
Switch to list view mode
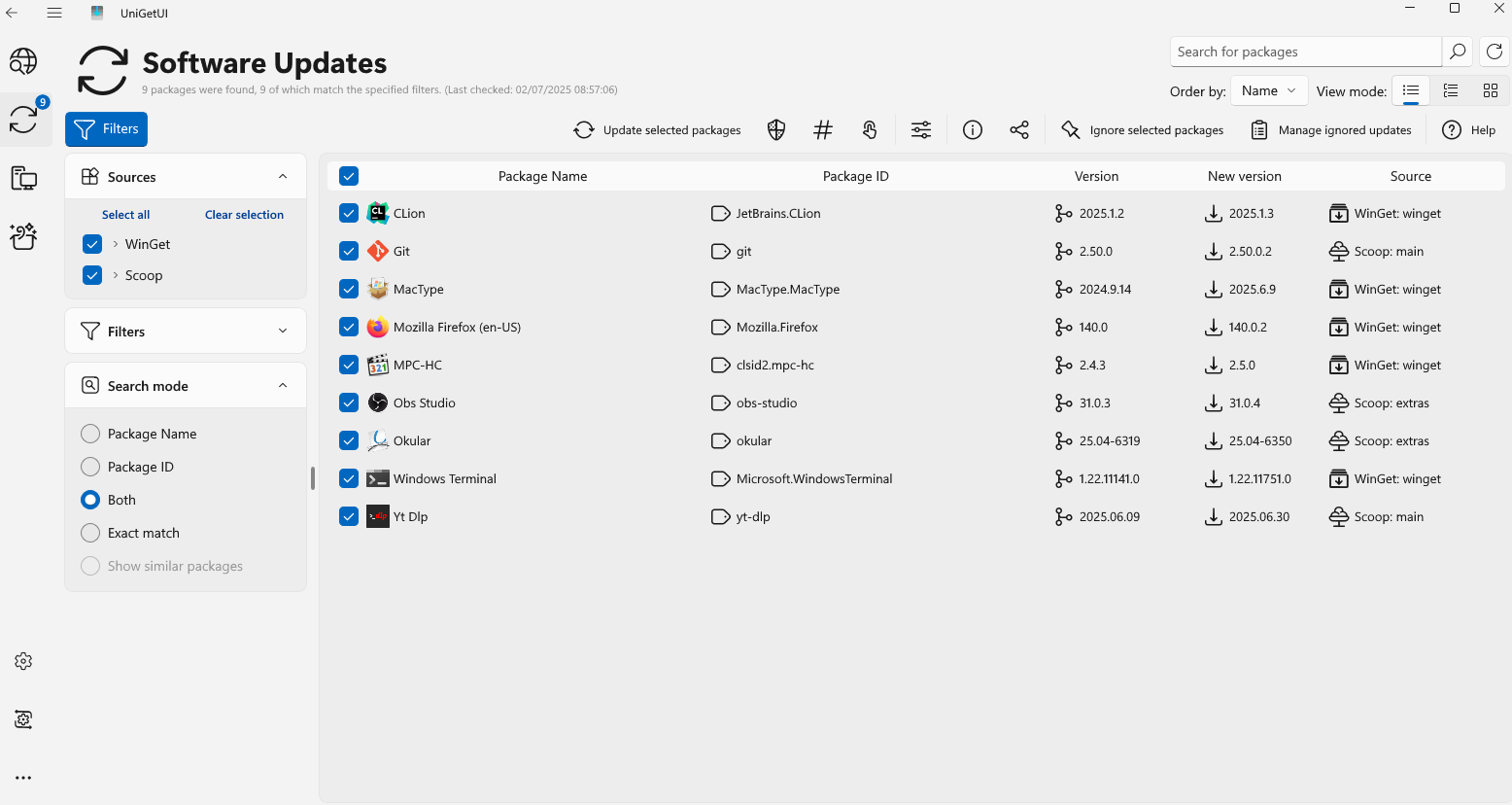click(1411, 90)
